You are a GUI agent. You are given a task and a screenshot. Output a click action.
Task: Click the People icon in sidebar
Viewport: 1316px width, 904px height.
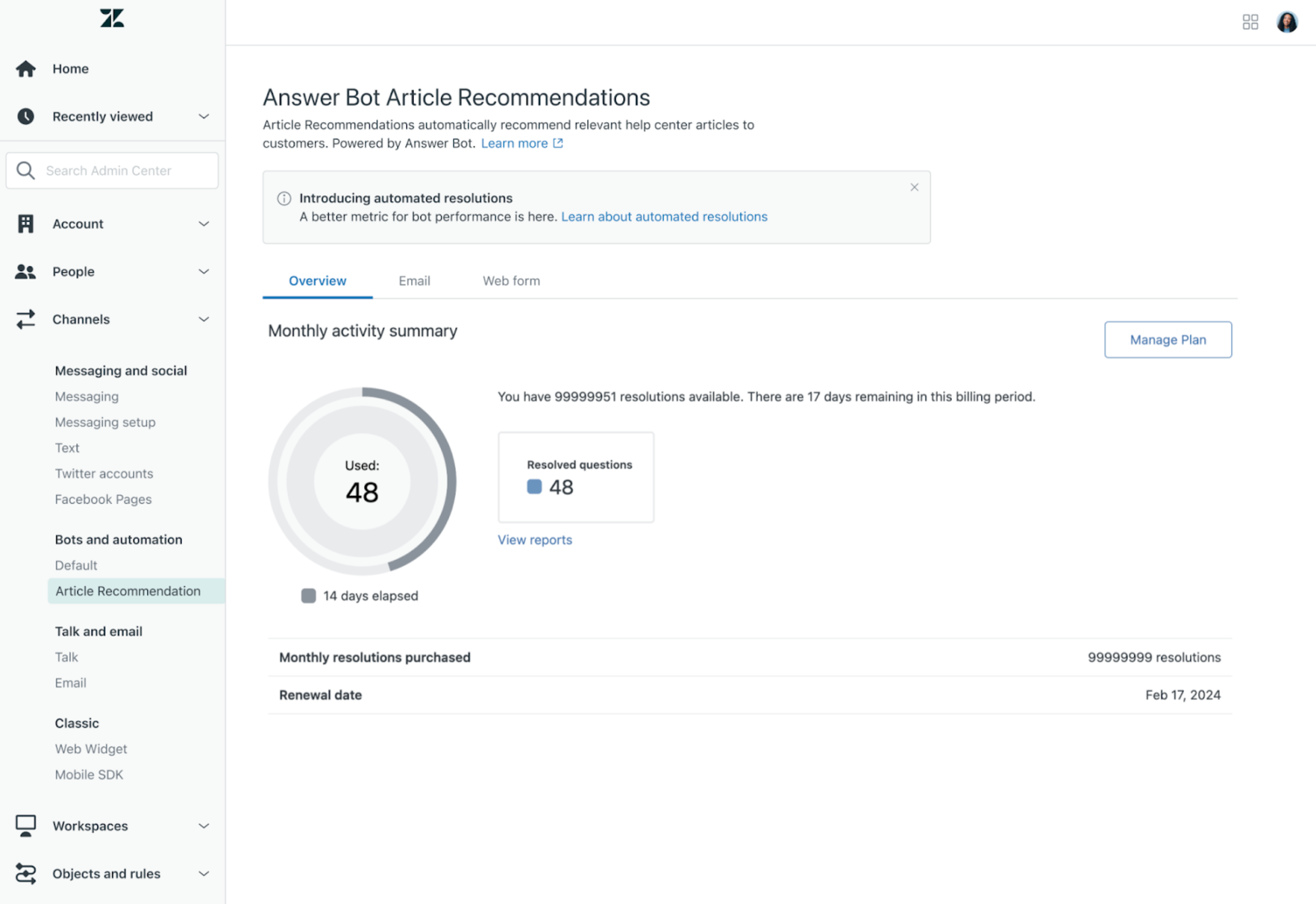click(x=26, y=272)
